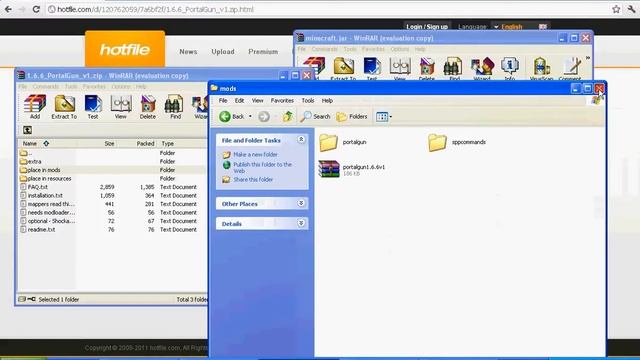Open Premium link on hotfile page
This screenshot has width=640, height=360.
tap(263, 52)
